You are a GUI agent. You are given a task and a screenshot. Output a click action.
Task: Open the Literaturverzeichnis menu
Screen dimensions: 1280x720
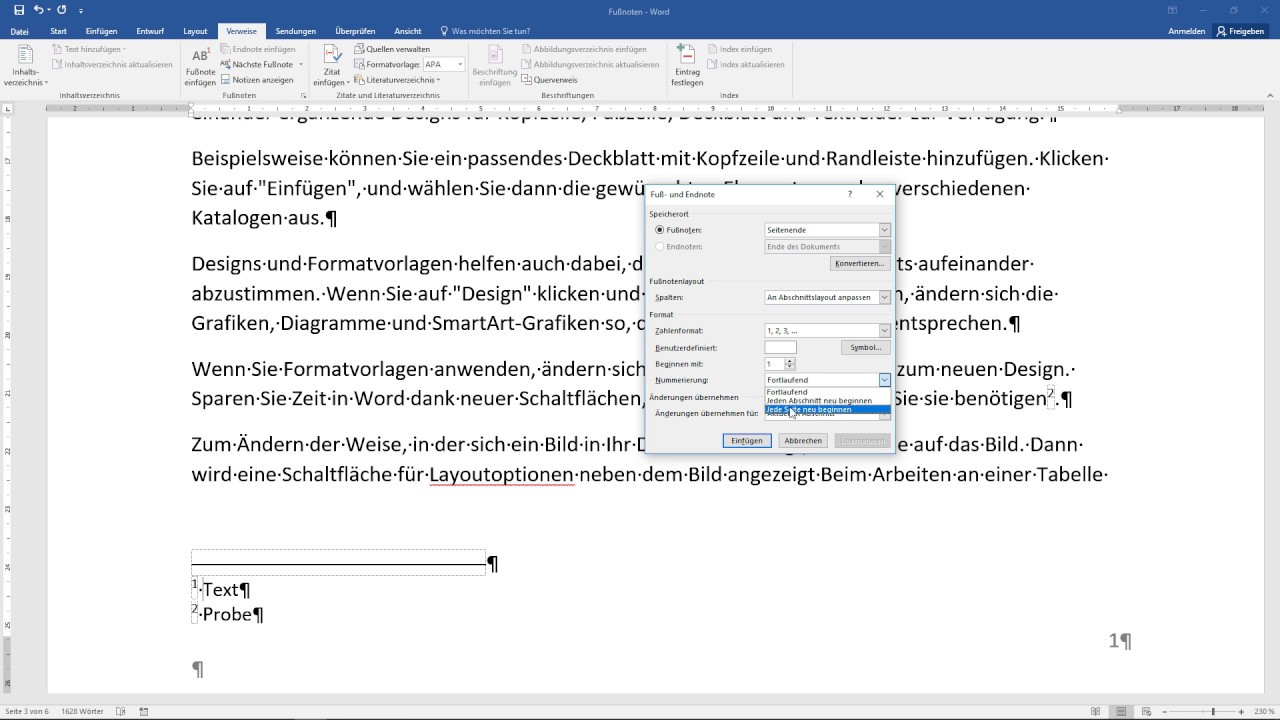click(397, 80)
